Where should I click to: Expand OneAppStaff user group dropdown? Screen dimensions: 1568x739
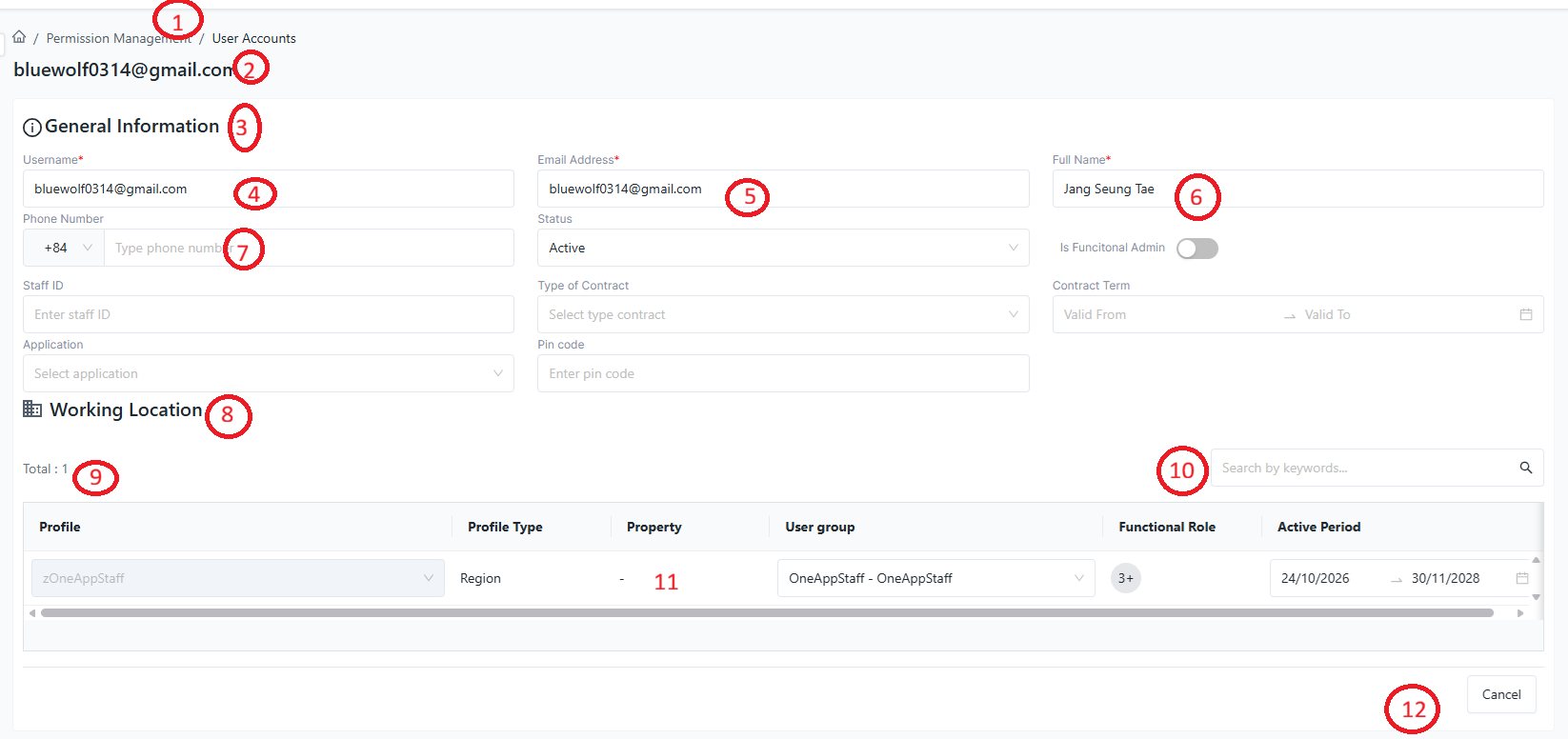click(935, 578)
